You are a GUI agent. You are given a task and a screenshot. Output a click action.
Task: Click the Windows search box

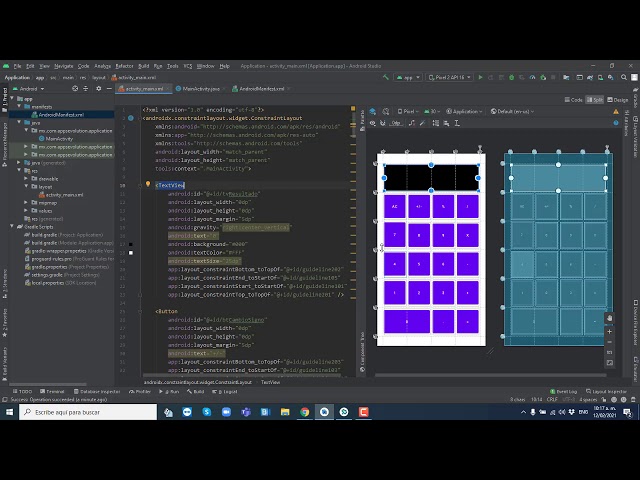[88, 412]
